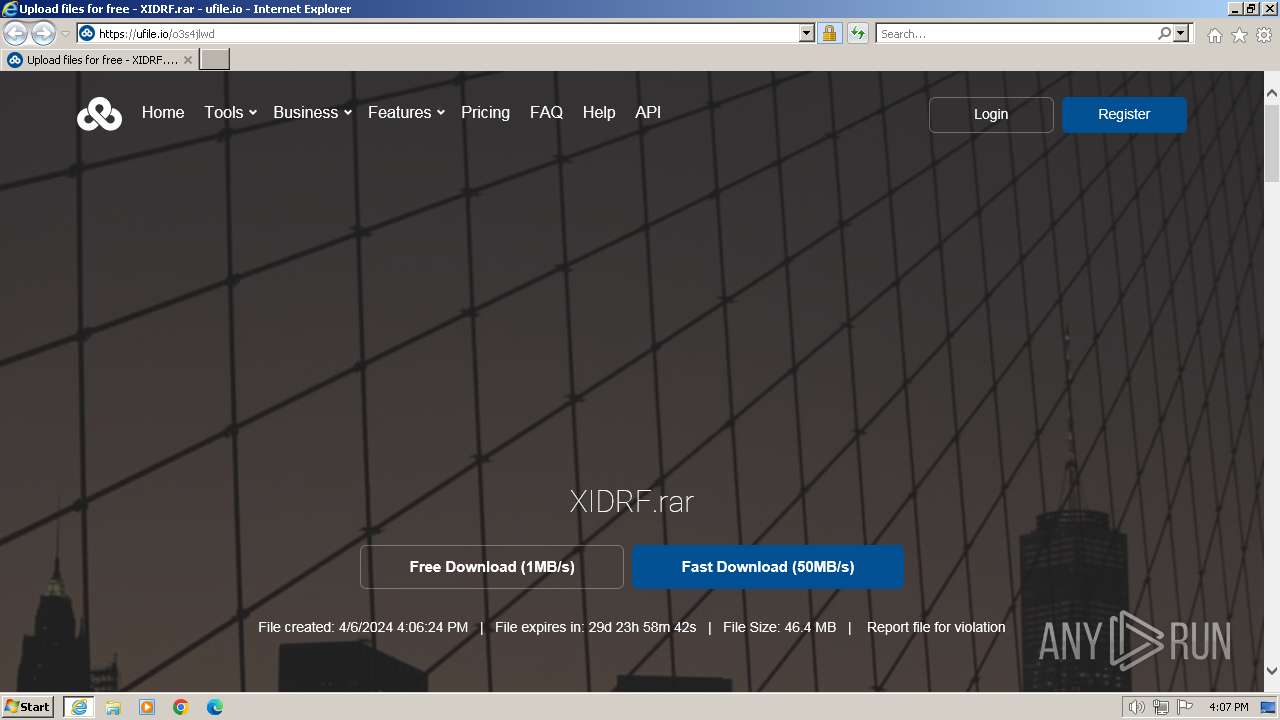Open Windows Media Player taskbar icon
This screenshot has height=720, width=1280.
tap(147, 707)
